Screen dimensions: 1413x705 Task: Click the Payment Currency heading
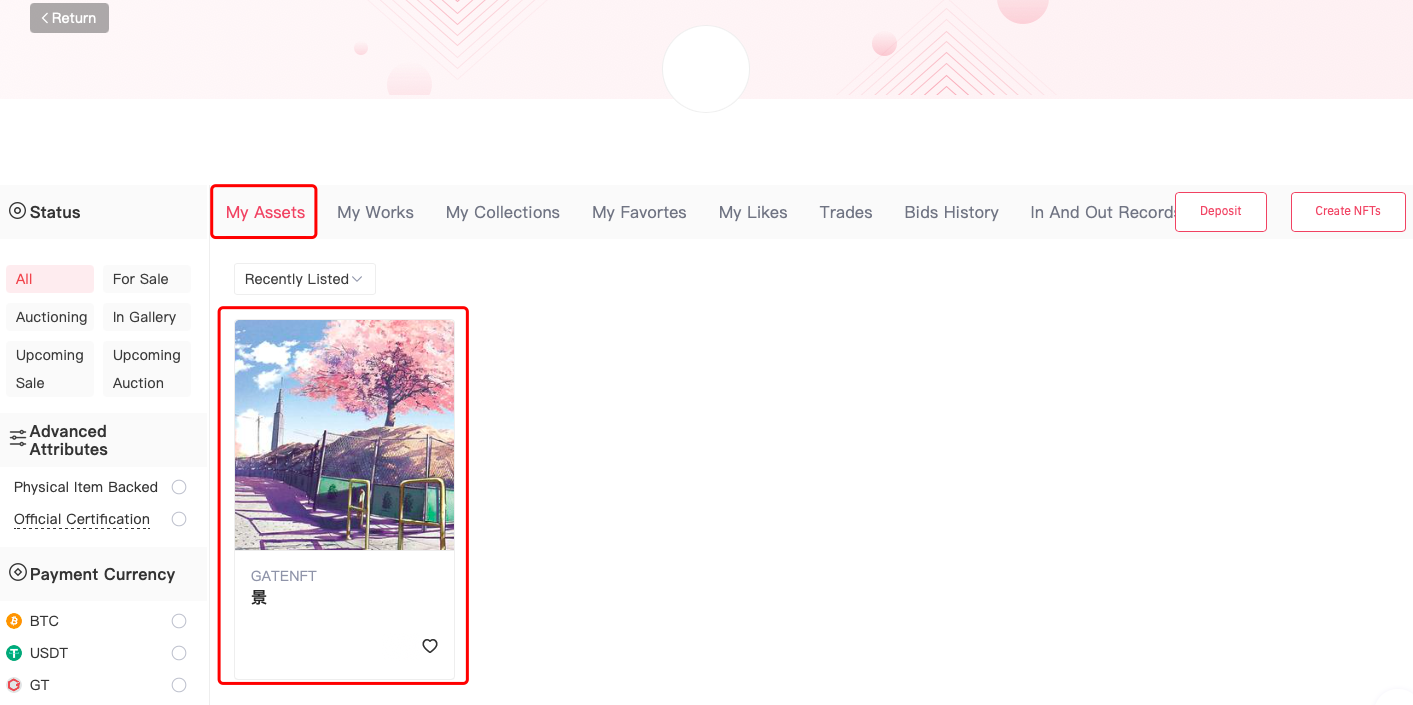[x=102, y=574]
